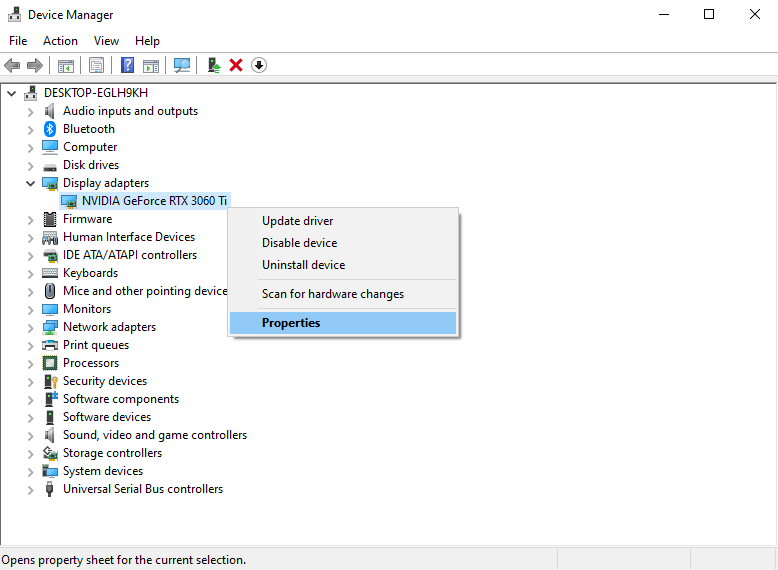The width and height of the screenshot is (778, 570).
Task: Select the Computer tree label
Action: (x=90, y=147)
